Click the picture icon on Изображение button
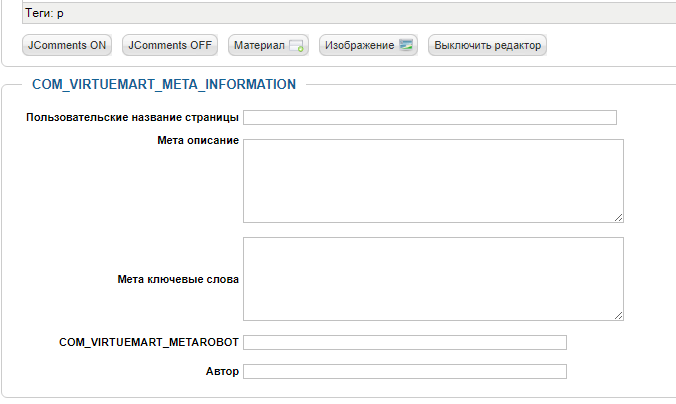Viewport: 676px width, 404px height. [x=405, y=46]
